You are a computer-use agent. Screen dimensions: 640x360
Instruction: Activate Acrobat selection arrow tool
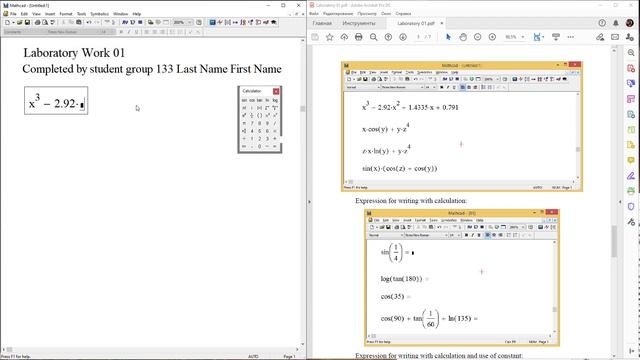click(x=448, y=37)
